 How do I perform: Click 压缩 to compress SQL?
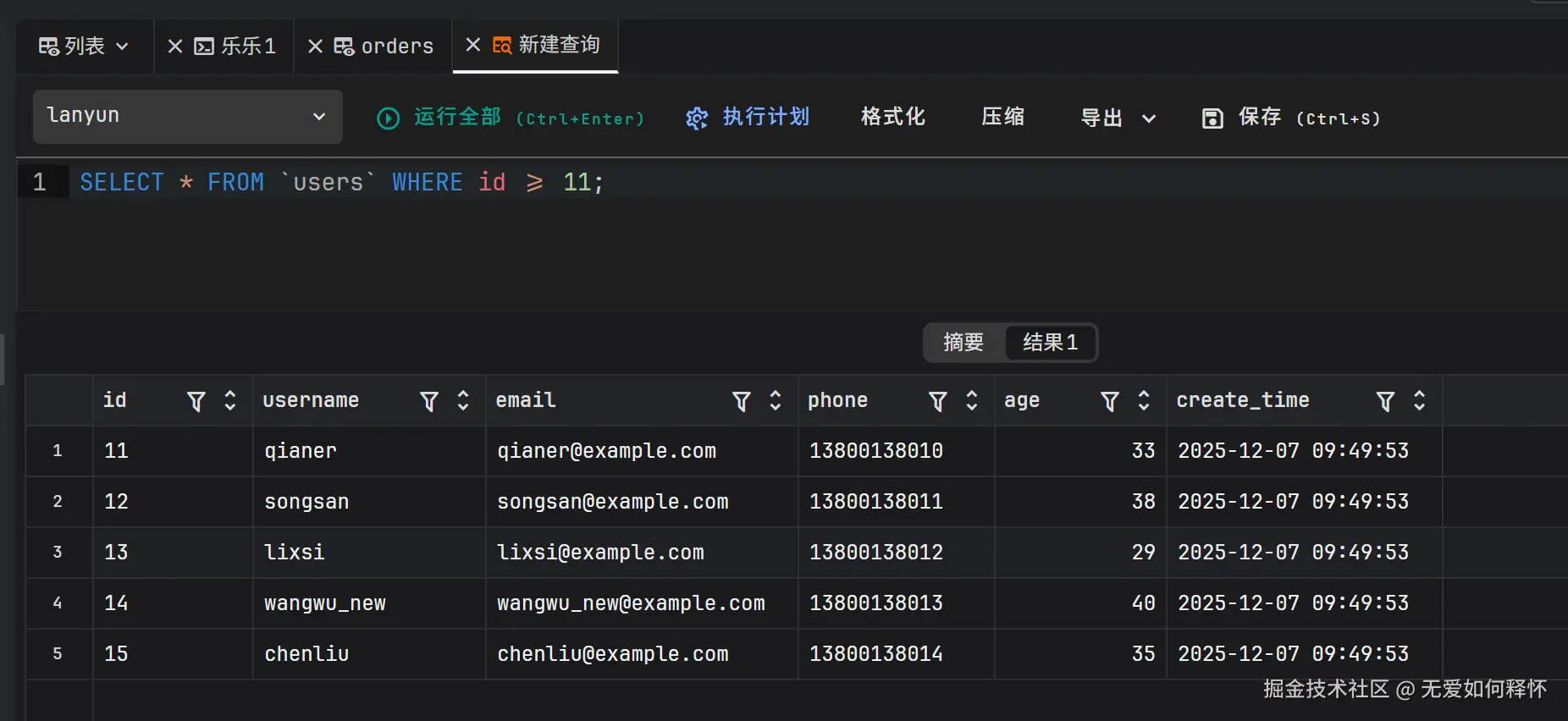[1002, 117]
